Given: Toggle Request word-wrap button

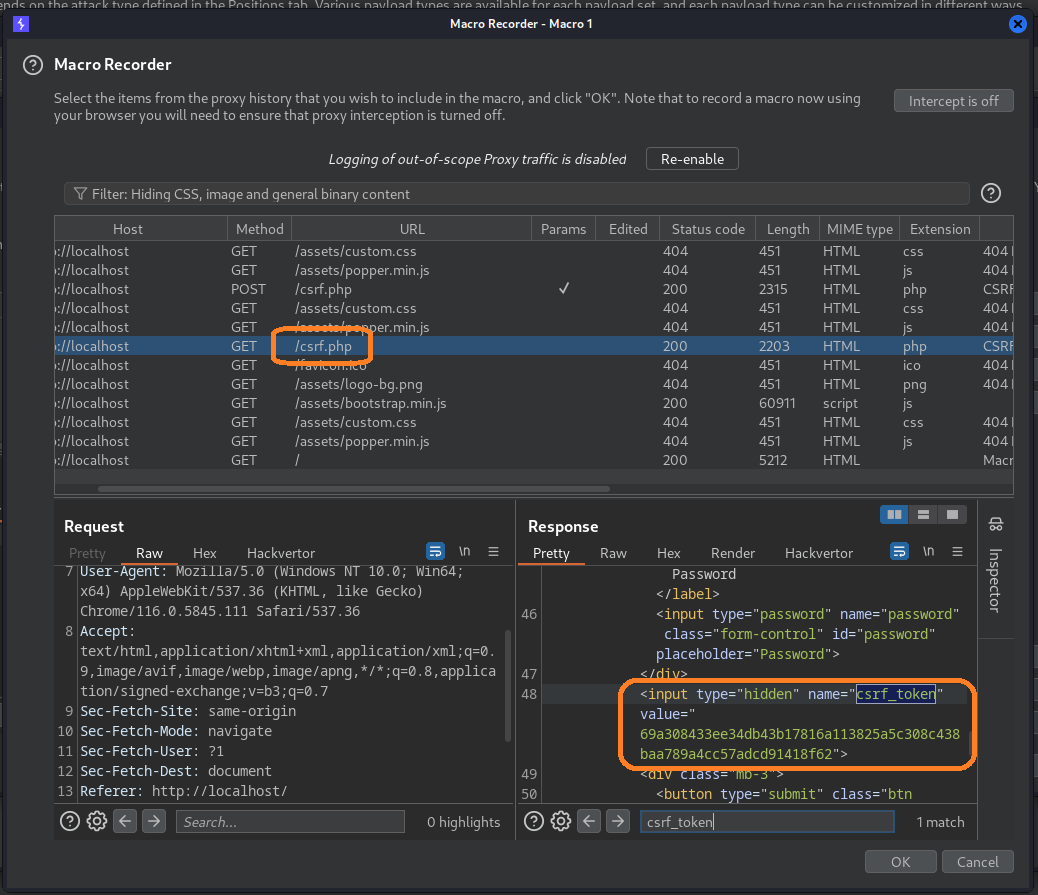Looking at the screenshot, I should pyautogui.click(x=435, y=551).
